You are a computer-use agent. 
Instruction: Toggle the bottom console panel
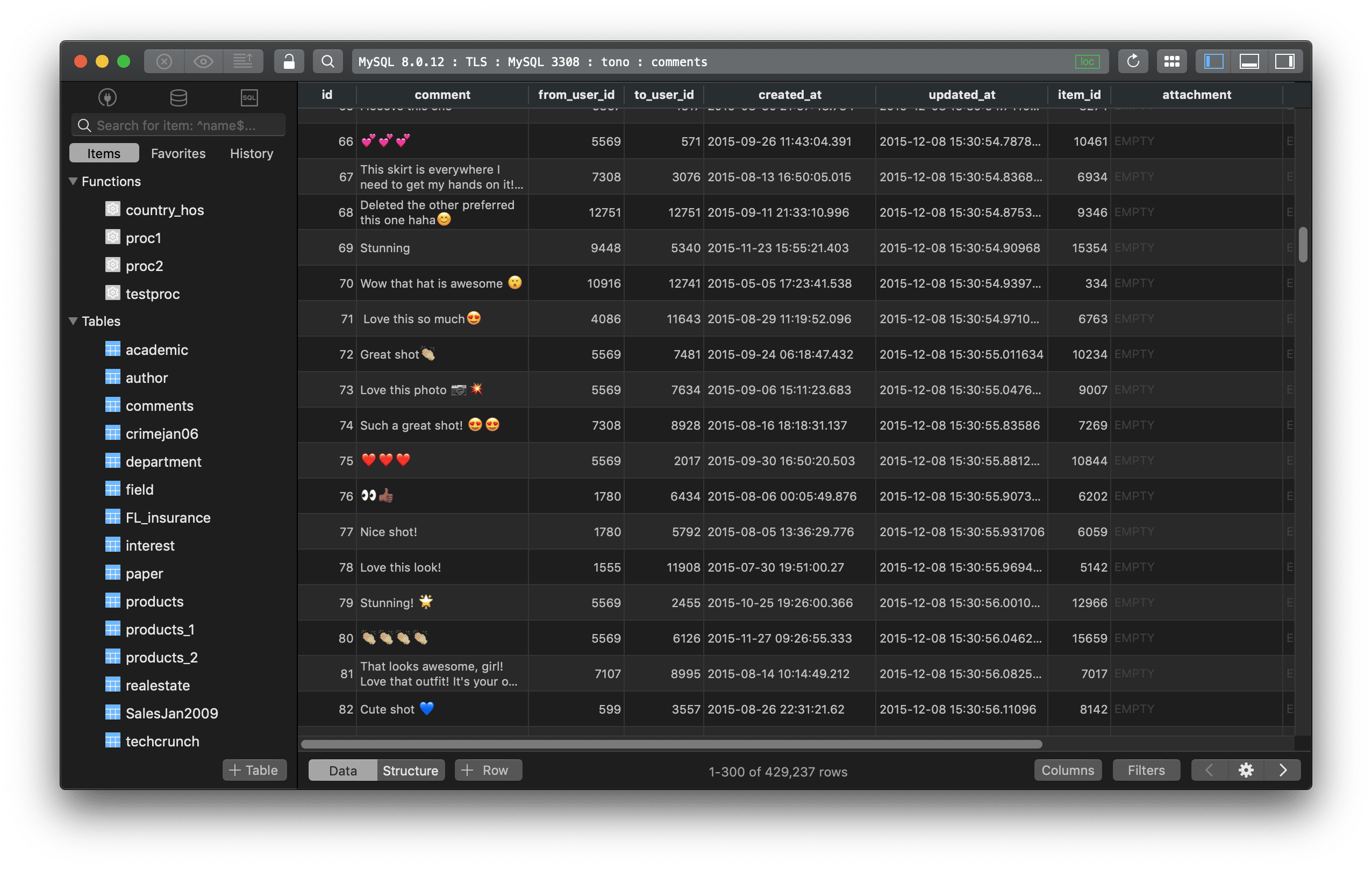point(1249,61)
